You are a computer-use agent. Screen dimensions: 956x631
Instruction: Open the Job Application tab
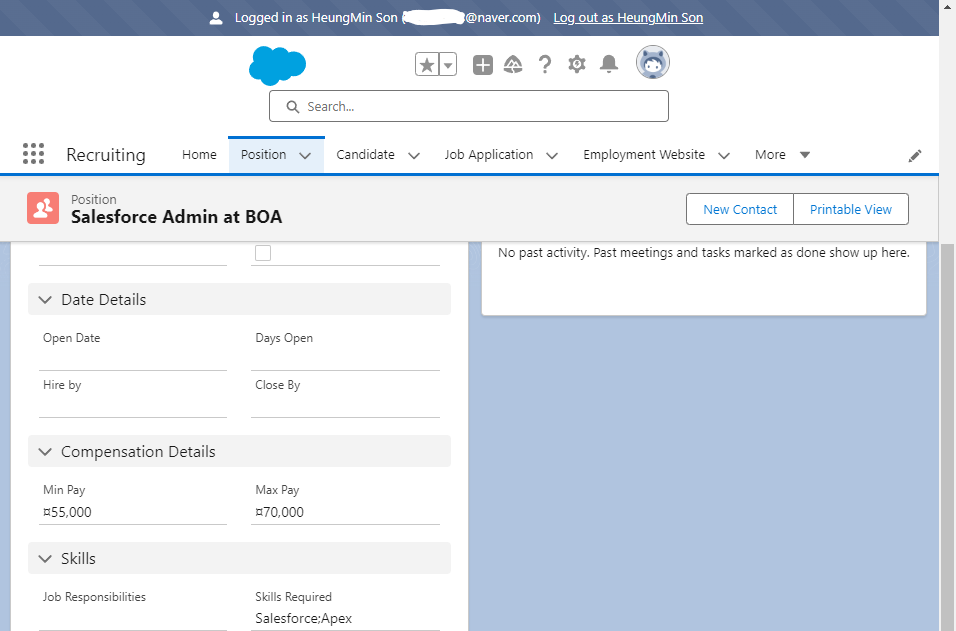pos(488,155)
